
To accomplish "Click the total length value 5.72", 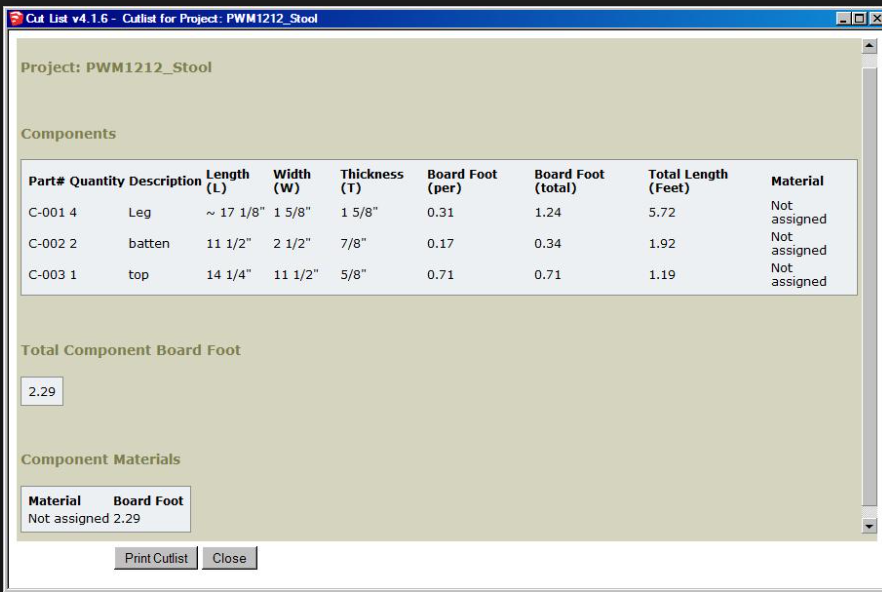I will click(x=662, y=212).
